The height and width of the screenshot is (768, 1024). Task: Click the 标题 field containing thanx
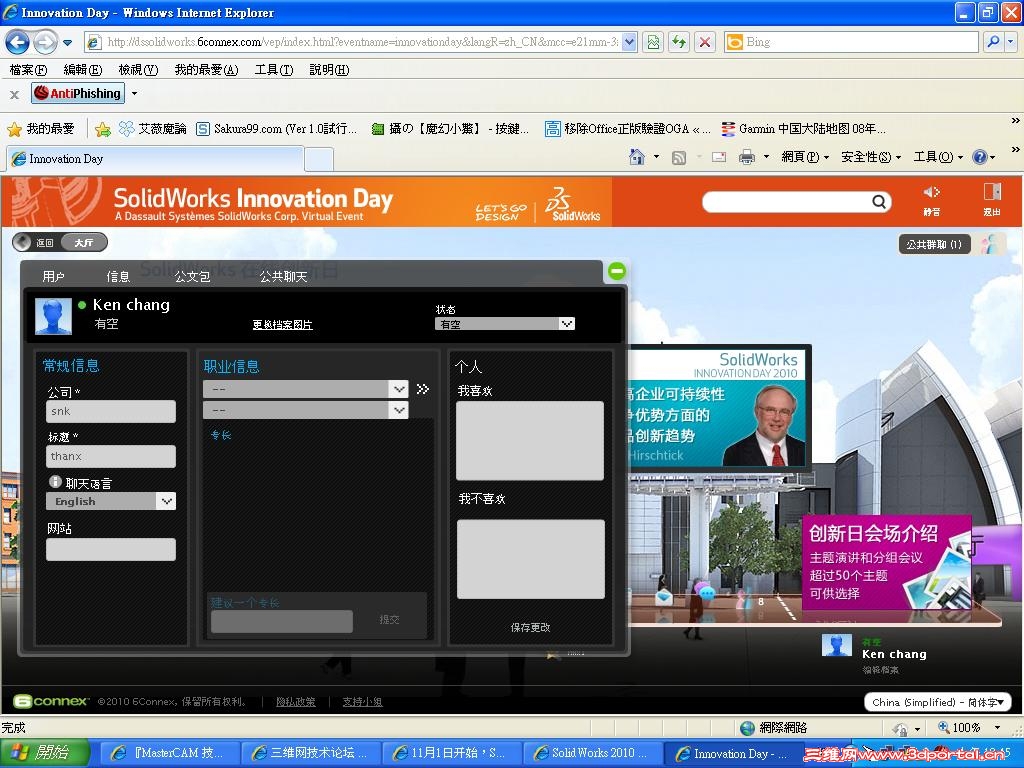click(111, 456)
